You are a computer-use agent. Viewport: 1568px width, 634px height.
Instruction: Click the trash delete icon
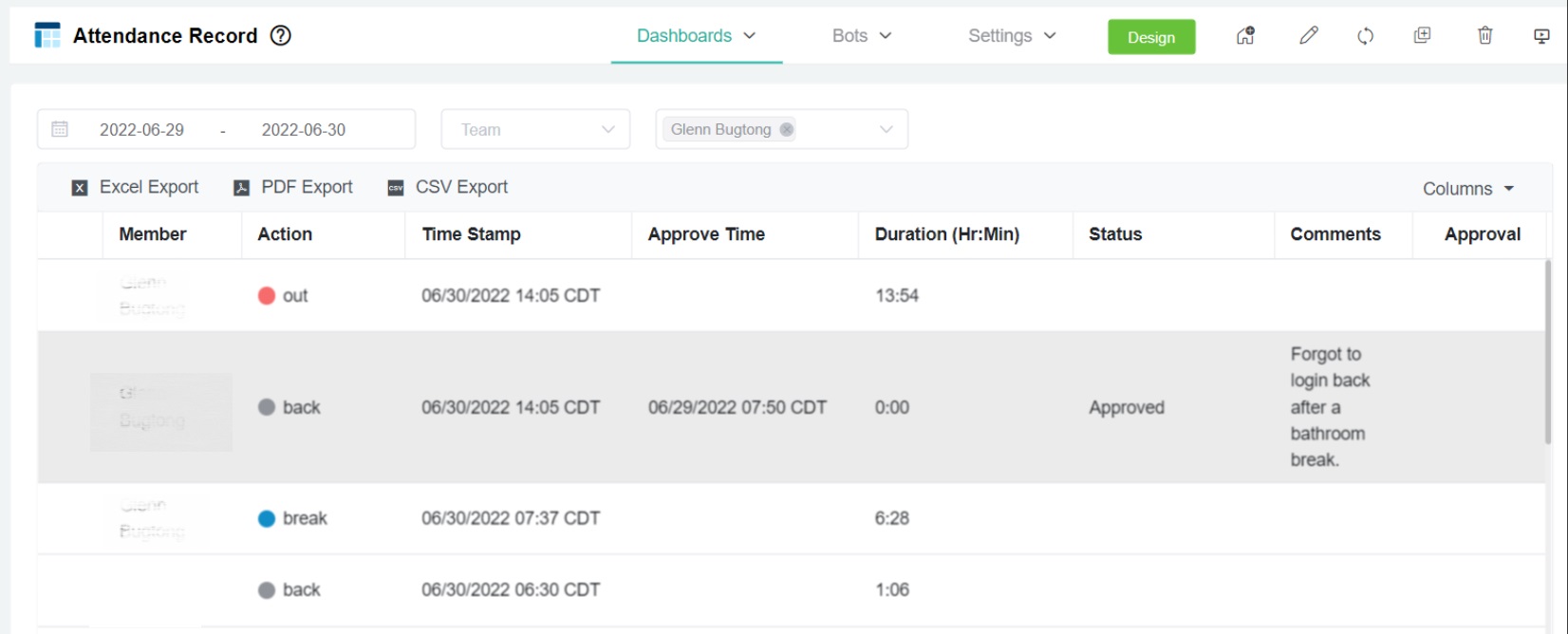coord(1484,36)
